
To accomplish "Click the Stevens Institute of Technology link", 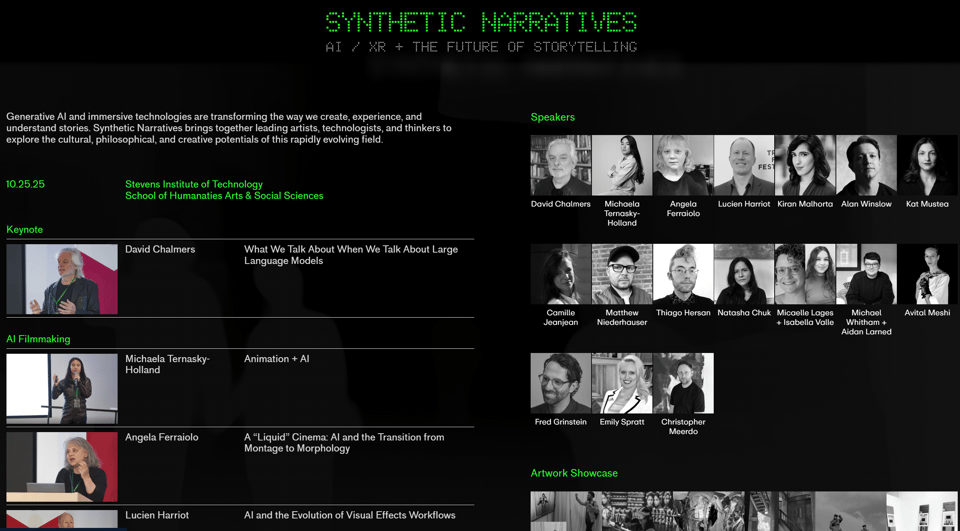I will pos(194,184).
